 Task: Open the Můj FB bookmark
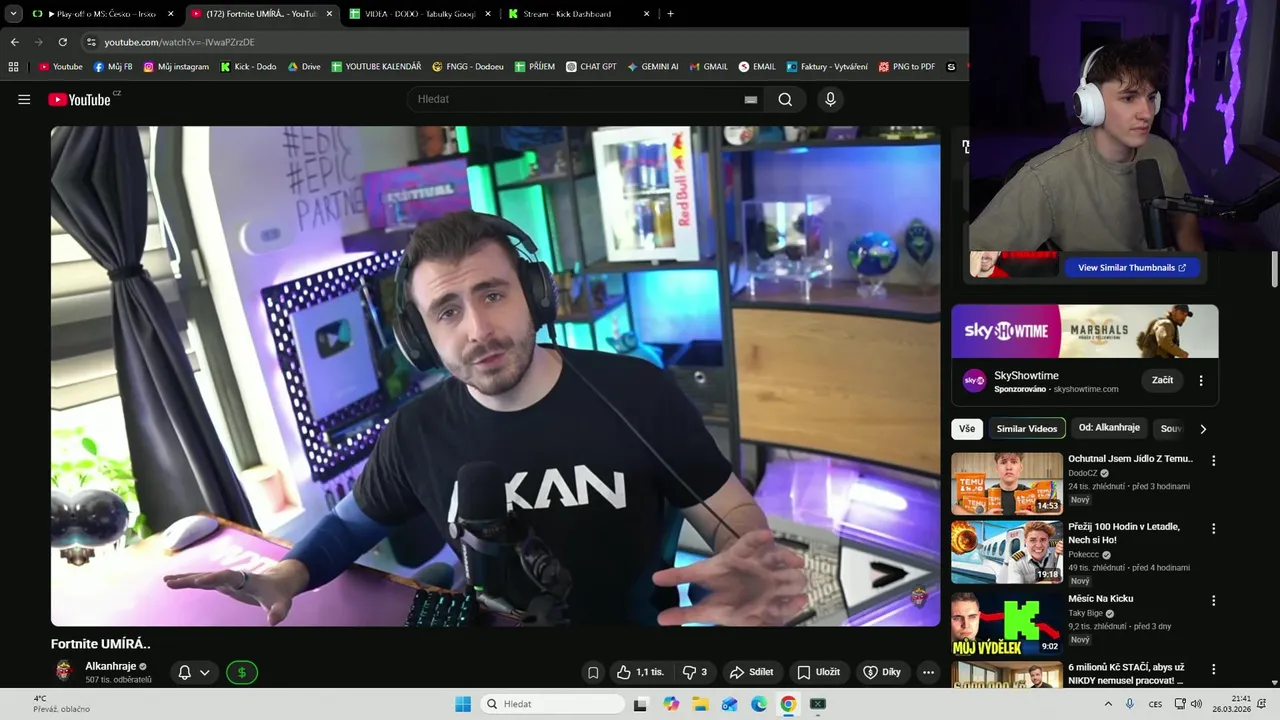point(113,67)
